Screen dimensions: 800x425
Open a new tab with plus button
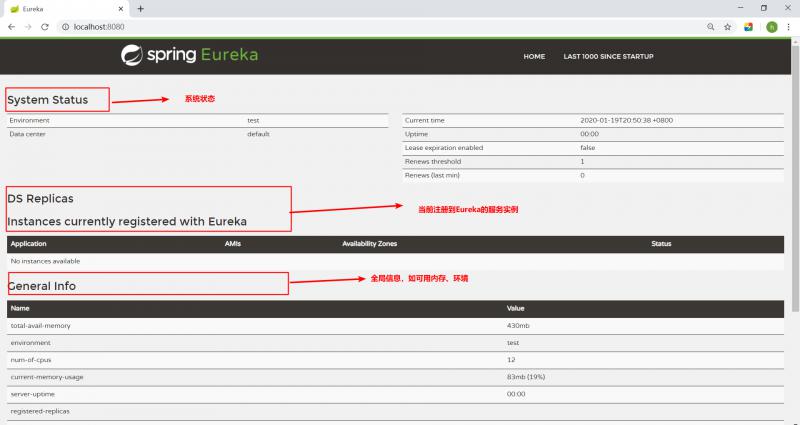(141, 9)
